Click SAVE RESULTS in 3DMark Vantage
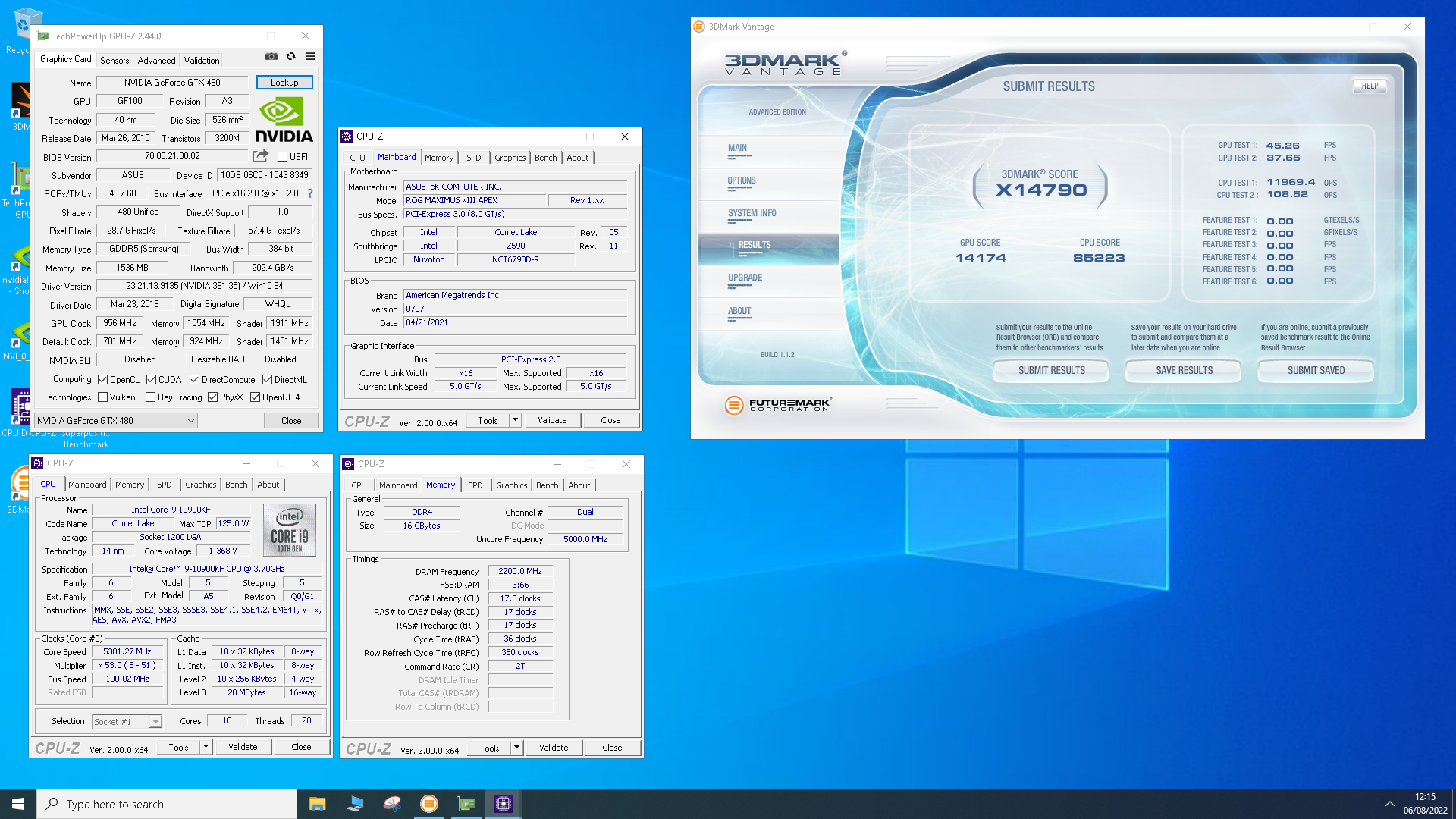The image size is (1456, 819). 1184,370
